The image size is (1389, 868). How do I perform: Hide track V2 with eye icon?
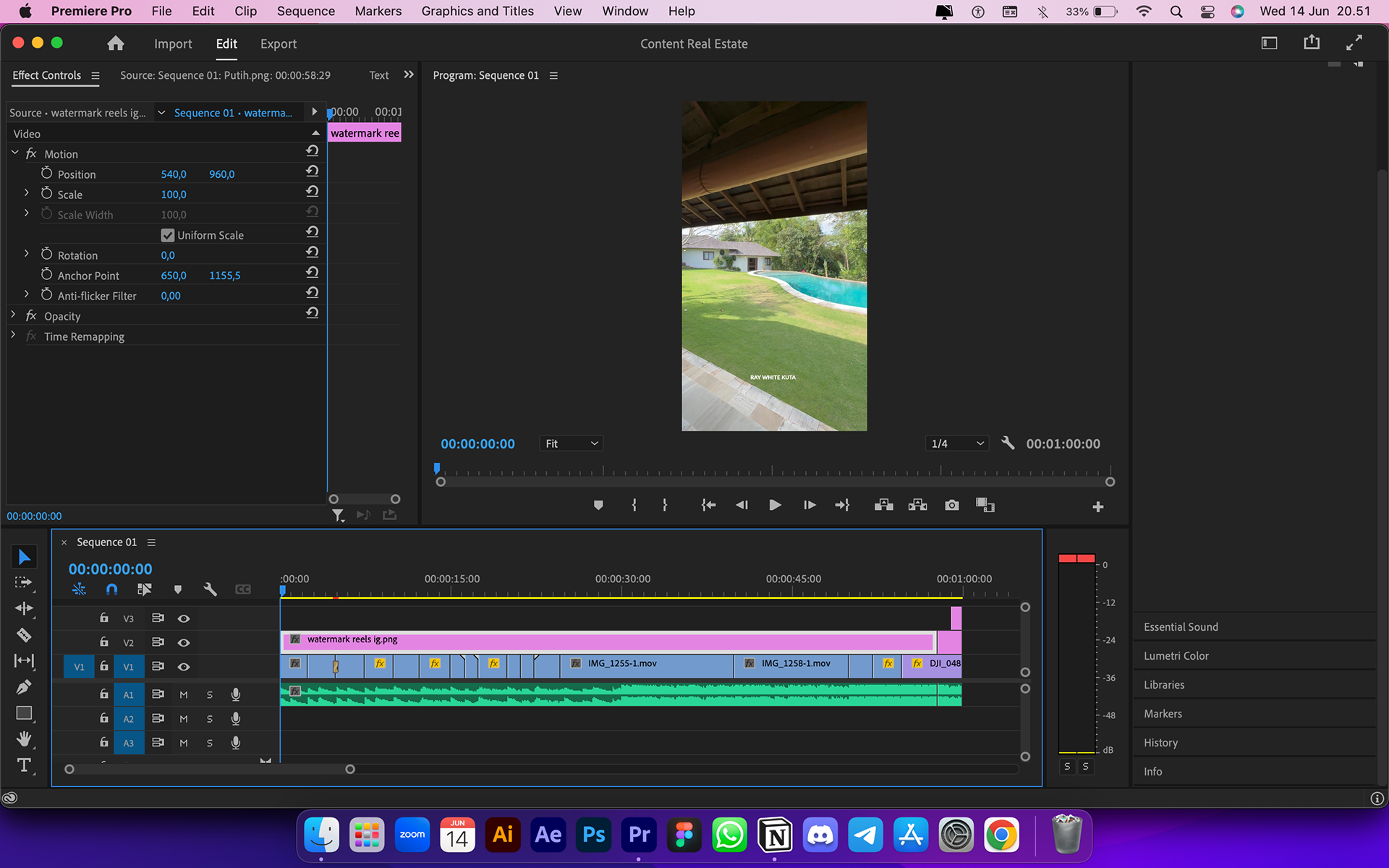pyautogui.click(x=184, y=642)
